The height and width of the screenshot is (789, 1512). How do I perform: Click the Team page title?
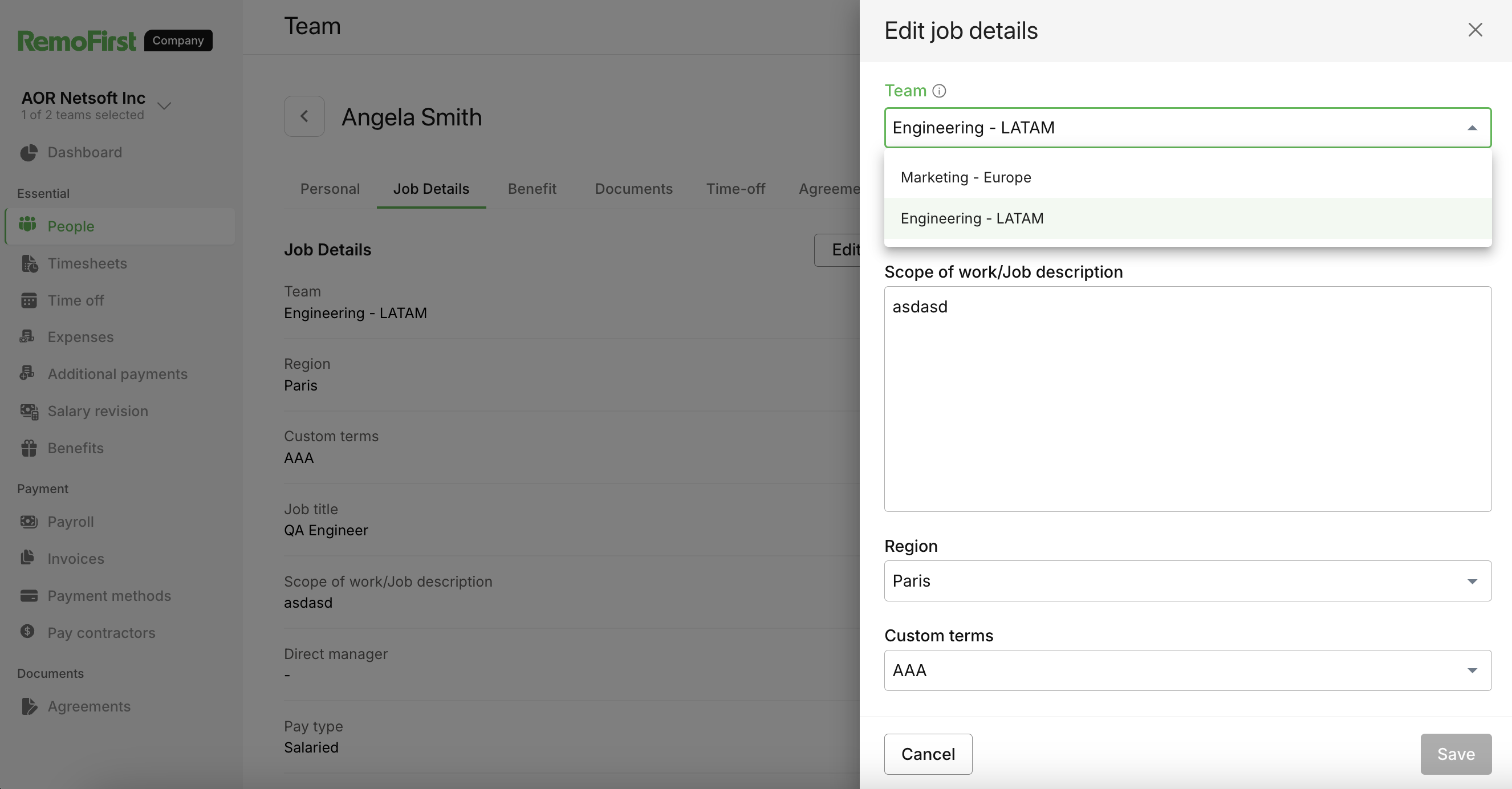[x=312, y=26]
